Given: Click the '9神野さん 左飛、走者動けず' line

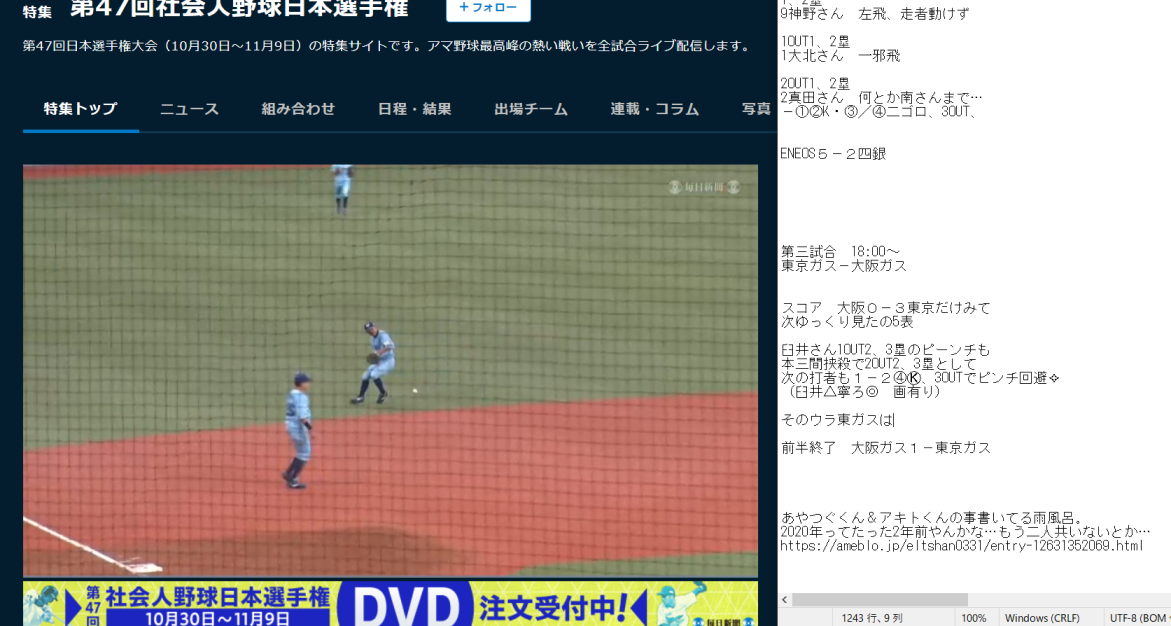Looking at the screenshot, I should (x=875, y=13).
